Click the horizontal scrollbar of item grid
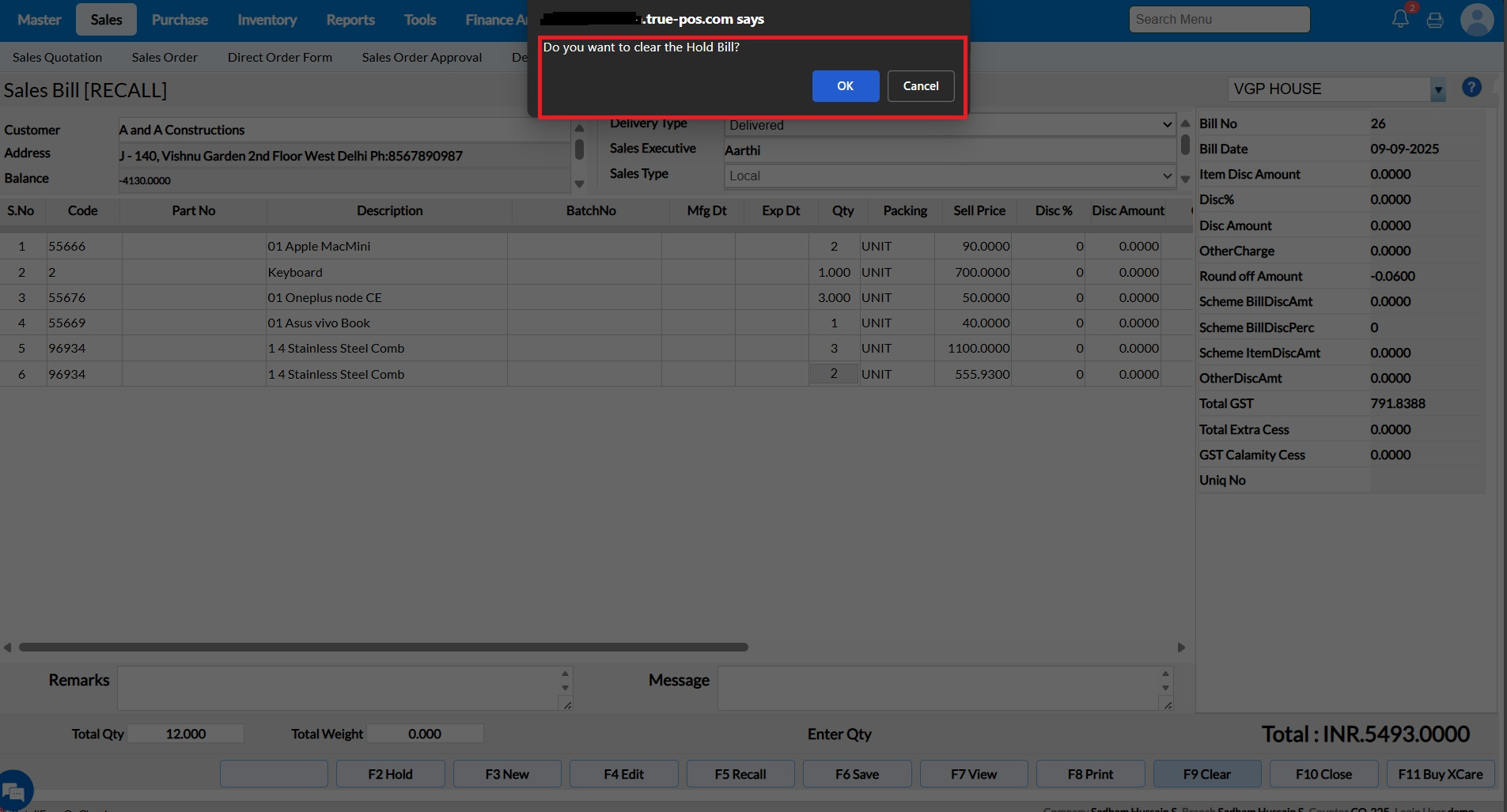This screenshot has width=1507, height=812. (x=384, y=647)
